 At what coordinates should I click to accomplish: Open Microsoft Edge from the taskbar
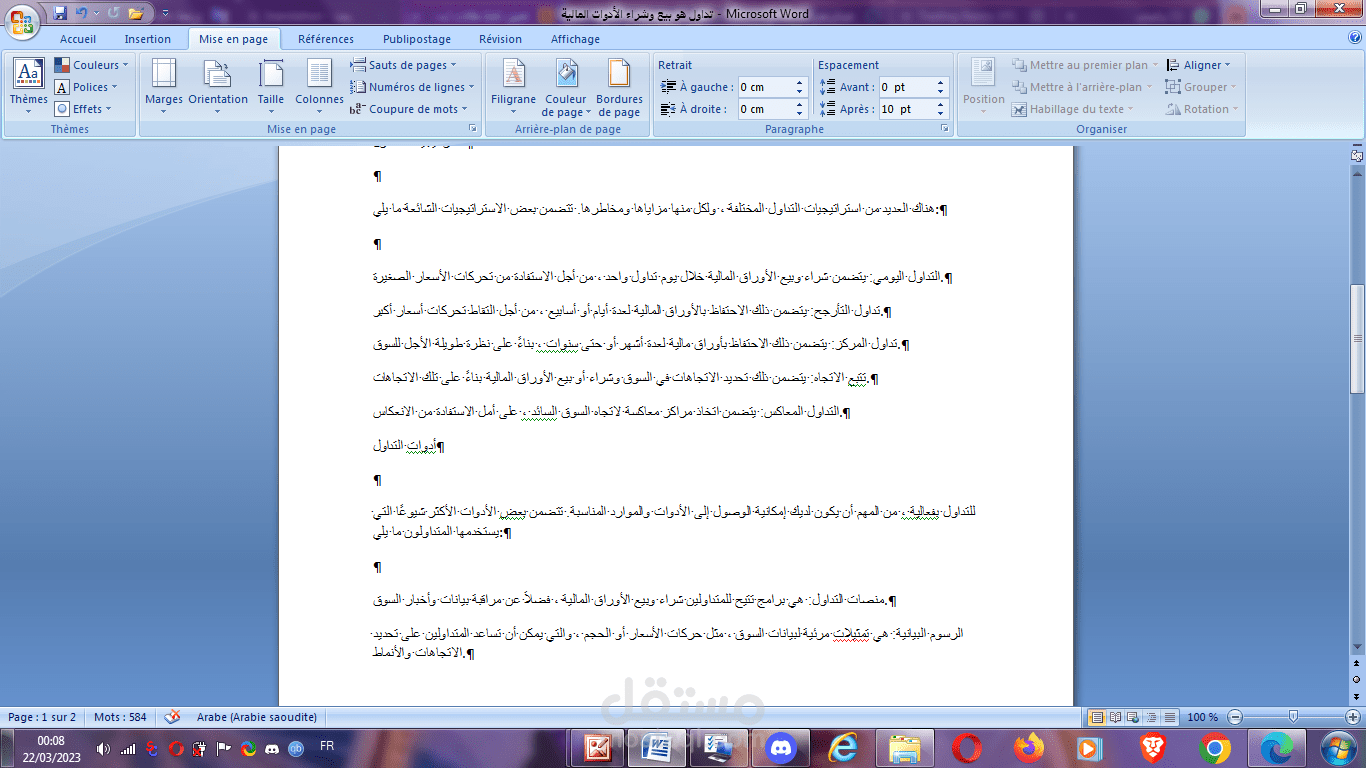(x=1277, y=748)
